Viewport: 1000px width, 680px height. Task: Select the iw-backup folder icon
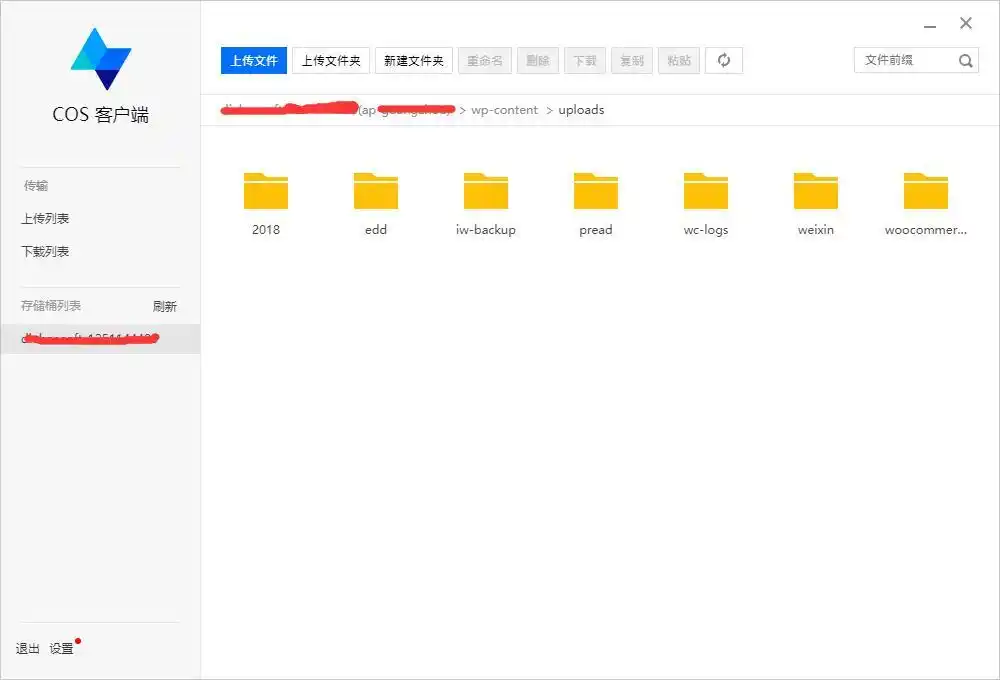coord(486,191)
